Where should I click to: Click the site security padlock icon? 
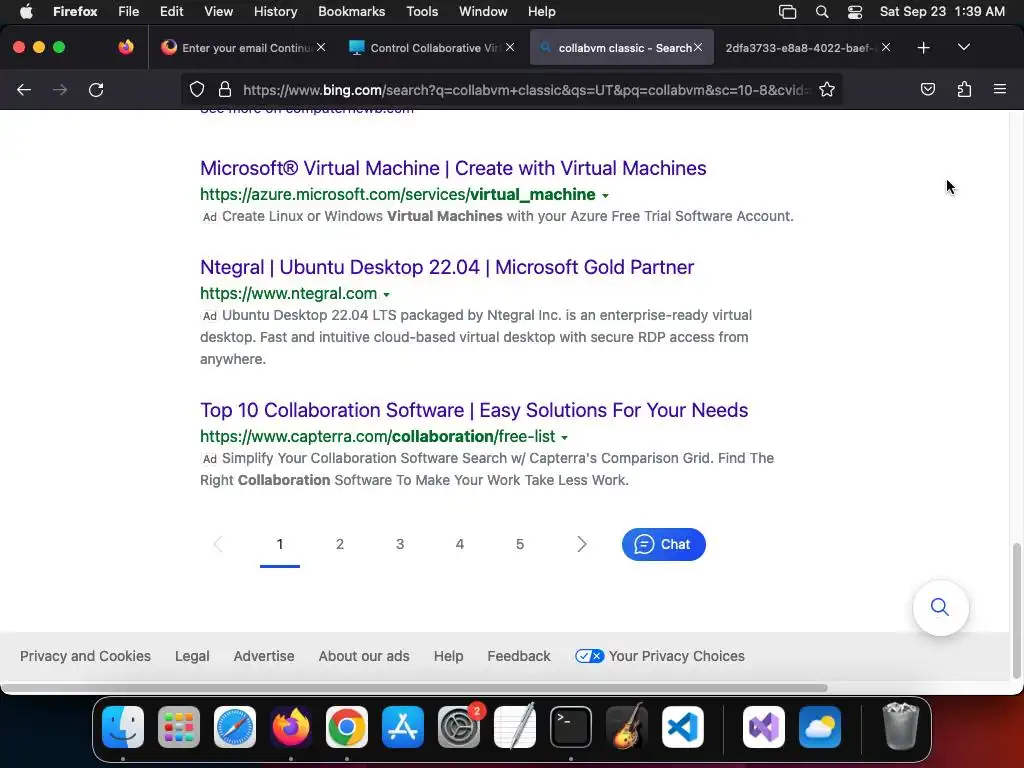pyautogui.click(x=225, y=89)
